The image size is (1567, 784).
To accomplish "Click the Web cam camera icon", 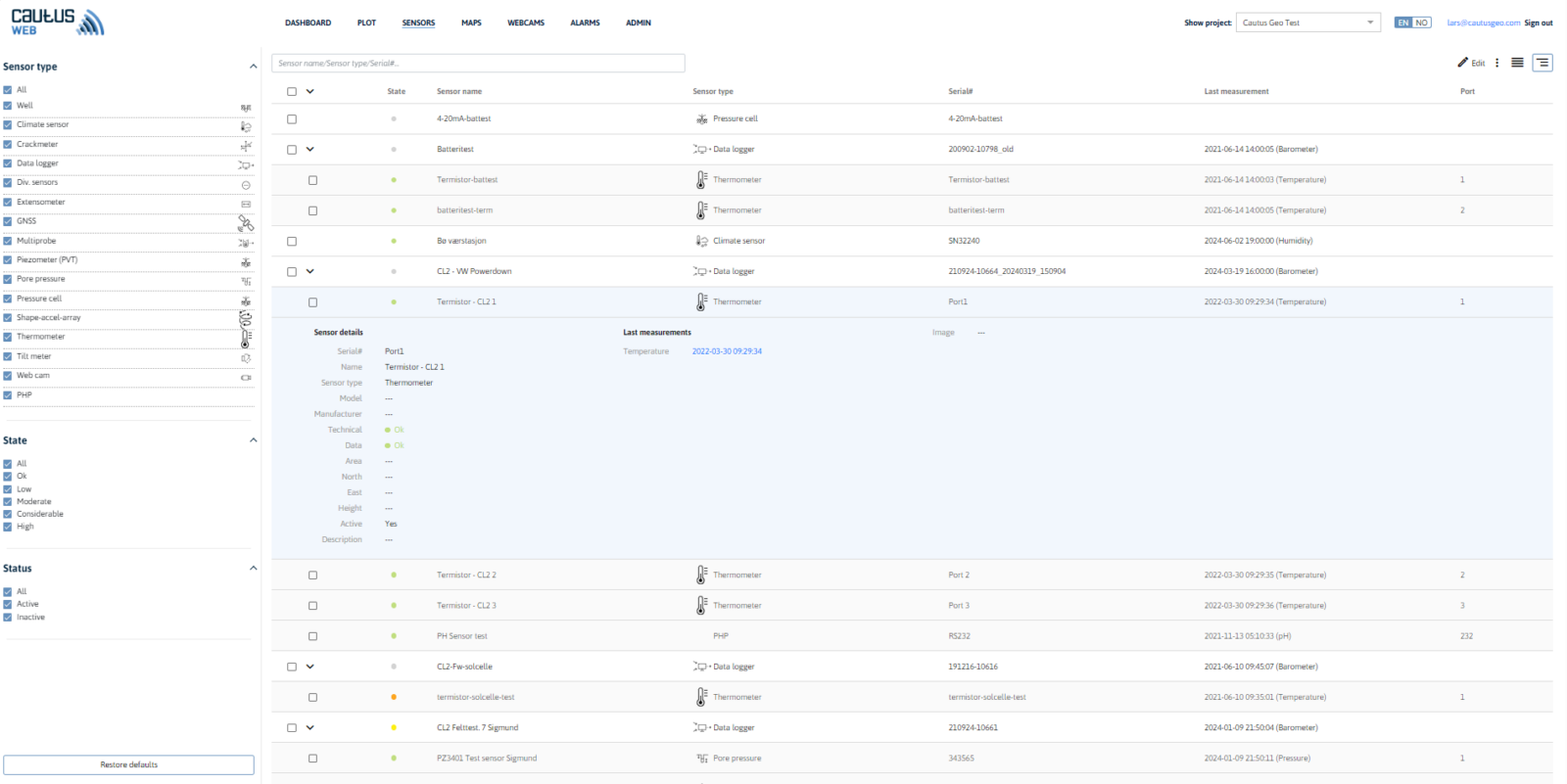I will 246,377.
